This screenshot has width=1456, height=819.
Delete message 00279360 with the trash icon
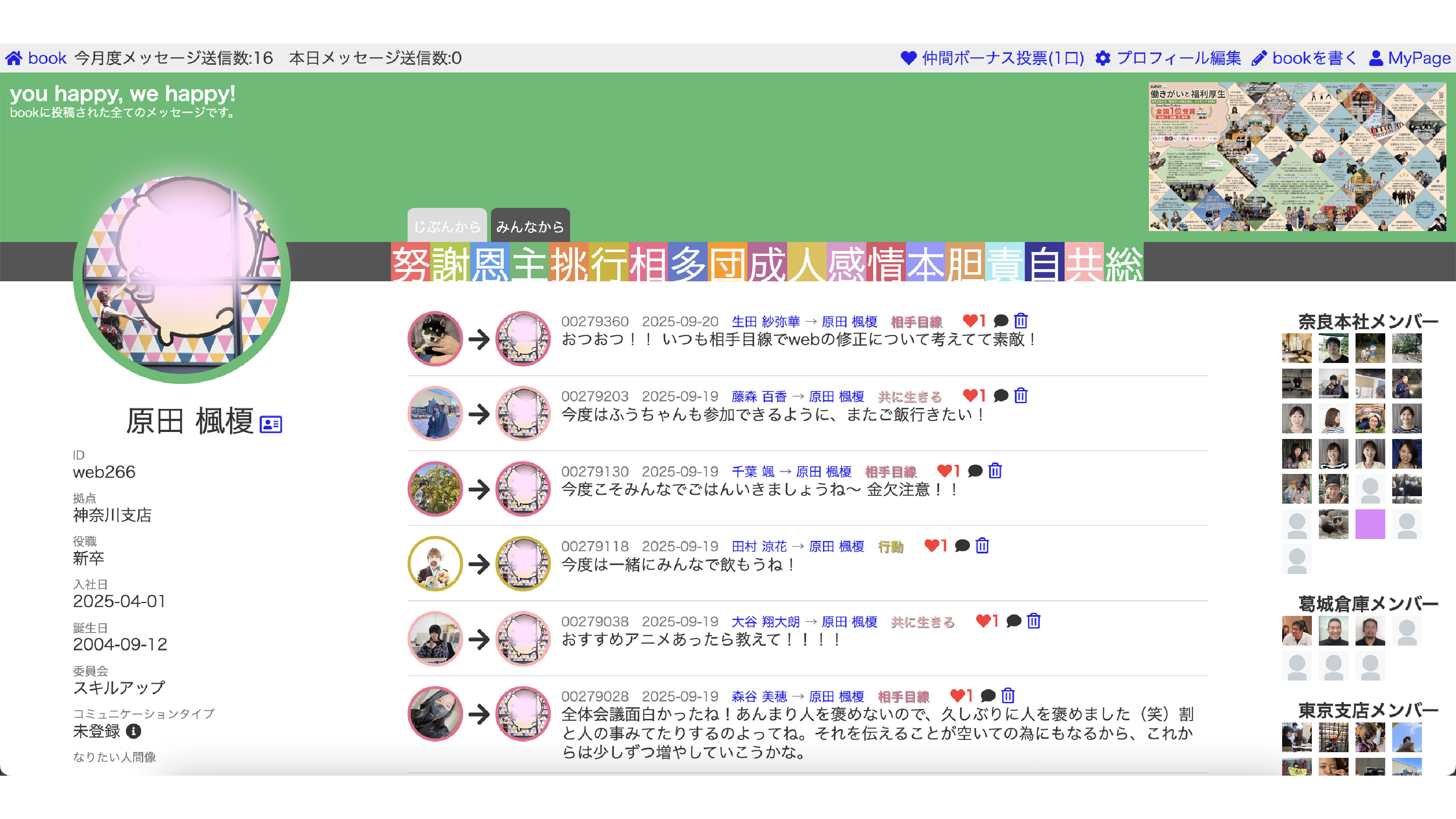[1021, 321]
